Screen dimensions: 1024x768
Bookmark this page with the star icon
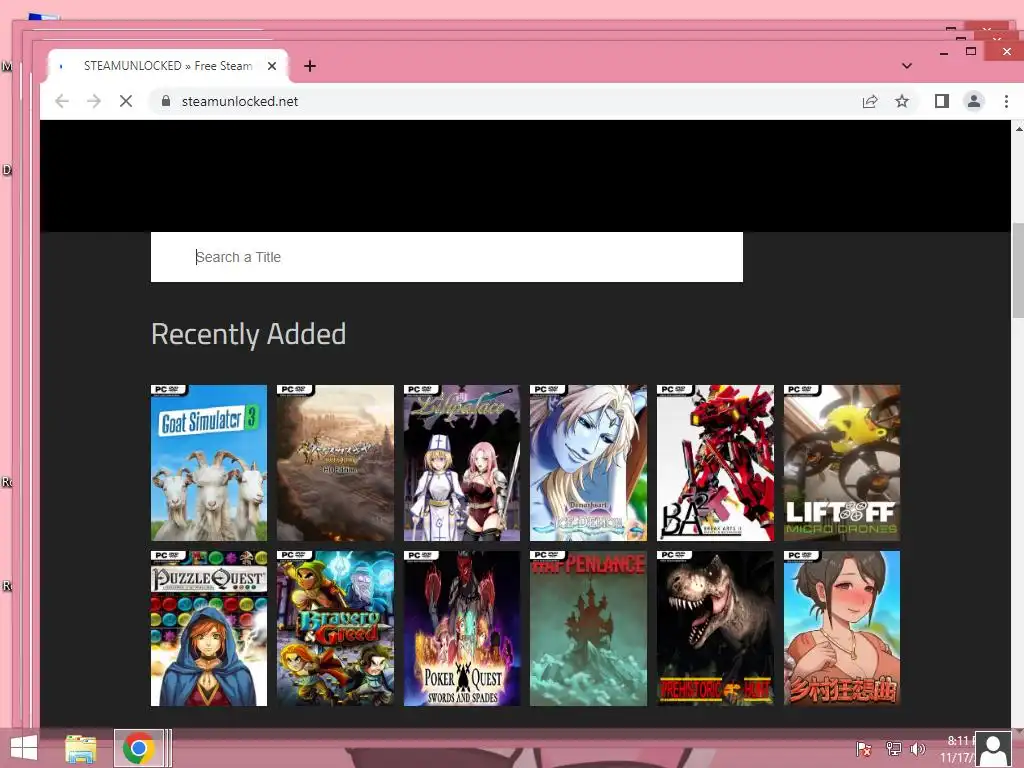point(902,101)
